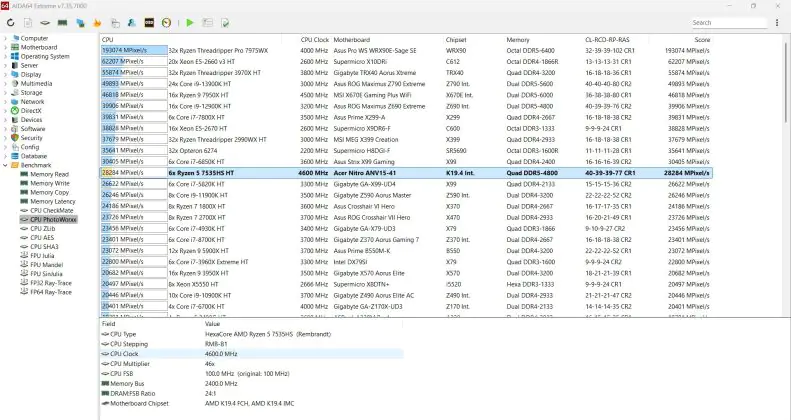Select the 24x Core i9-13900K HT row
Image resolution: width=791 pixels, height=420 pixels.
tap(406, 84)
